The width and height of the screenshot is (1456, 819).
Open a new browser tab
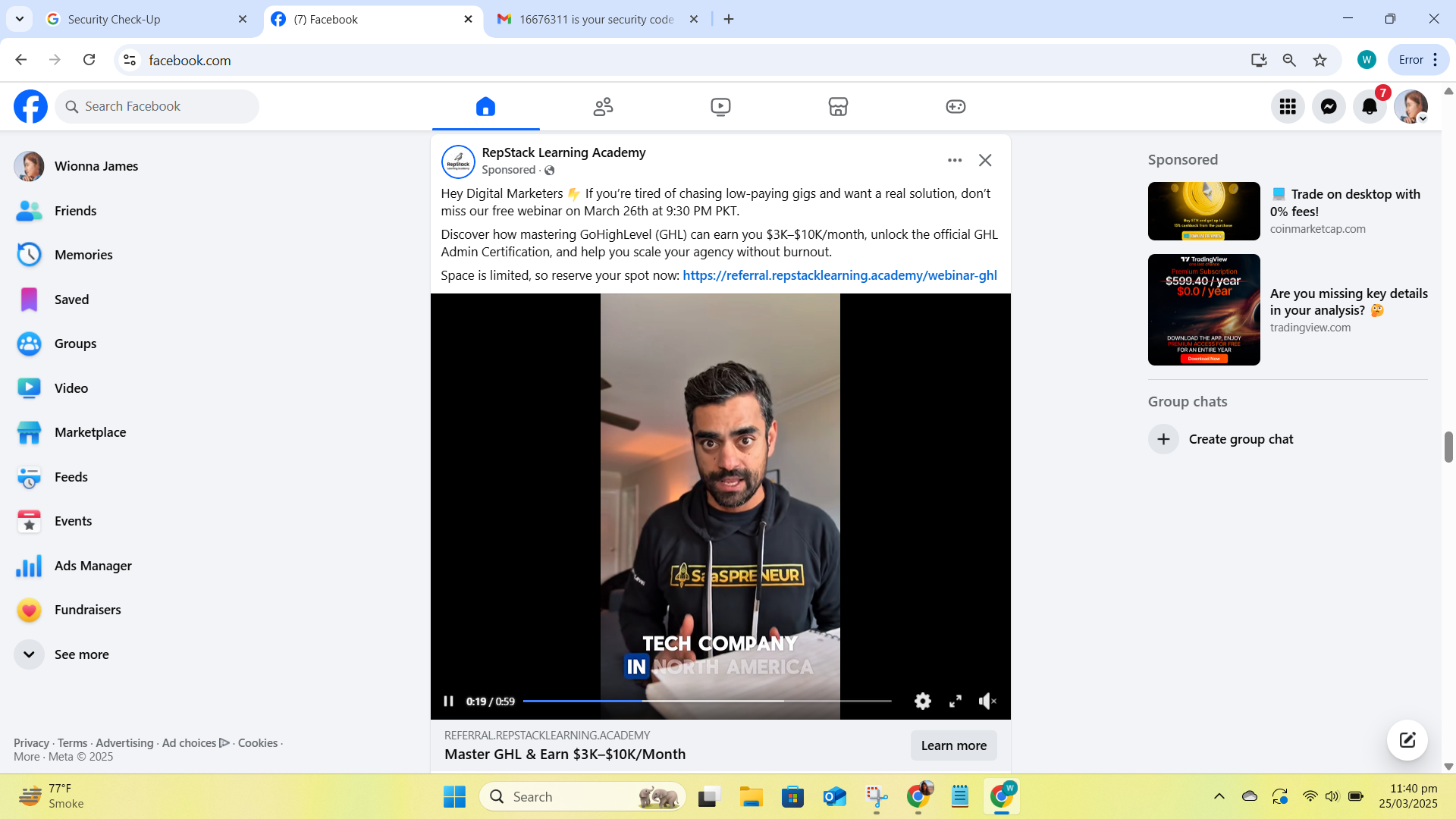[729, 19]
